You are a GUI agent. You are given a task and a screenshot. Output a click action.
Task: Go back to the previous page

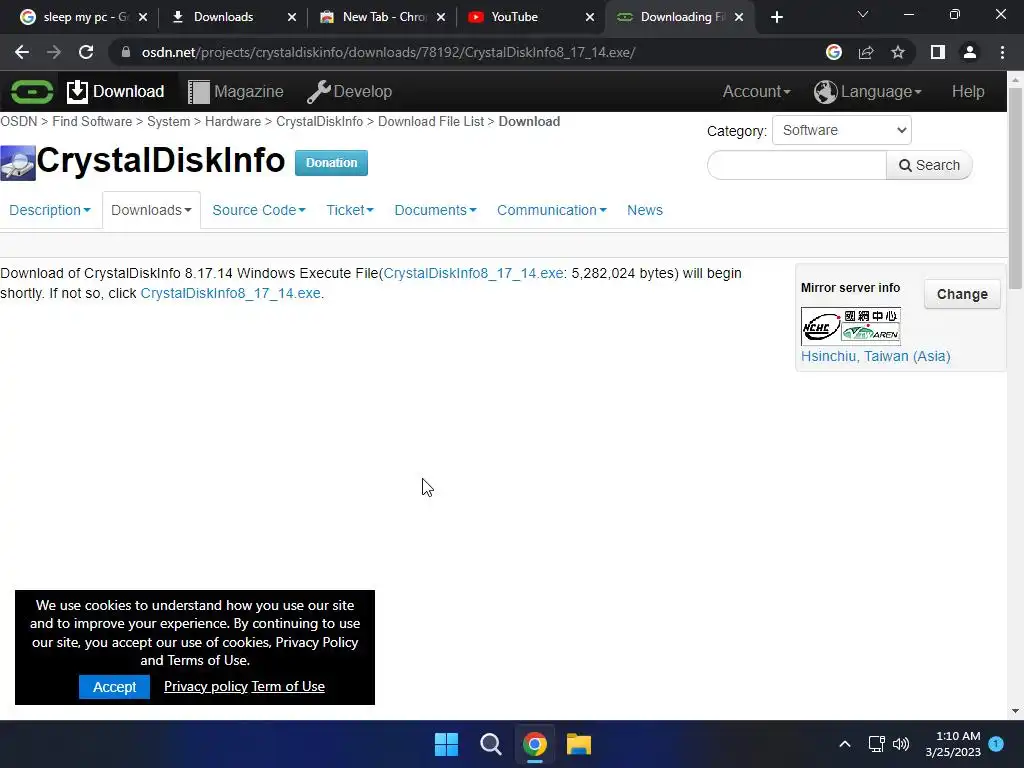click(22, 52)
